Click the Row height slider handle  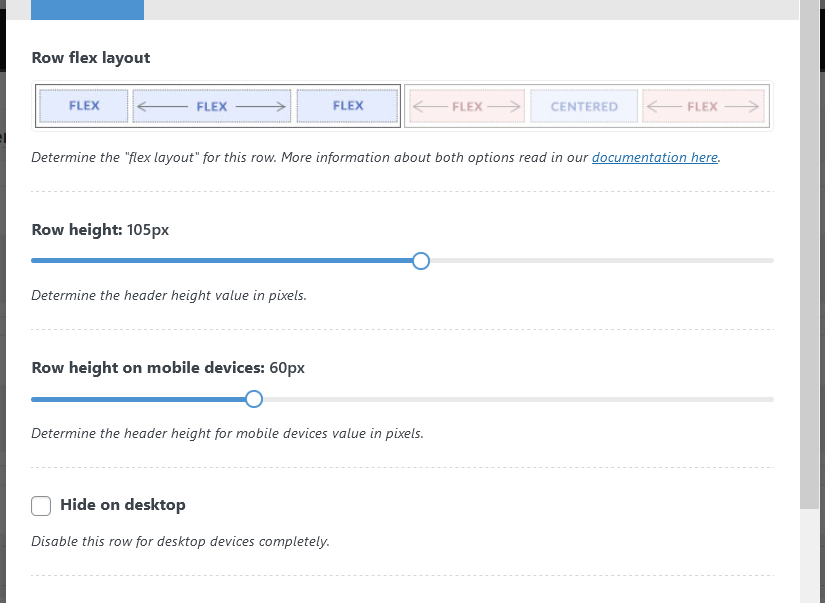(x=421, y=261)
